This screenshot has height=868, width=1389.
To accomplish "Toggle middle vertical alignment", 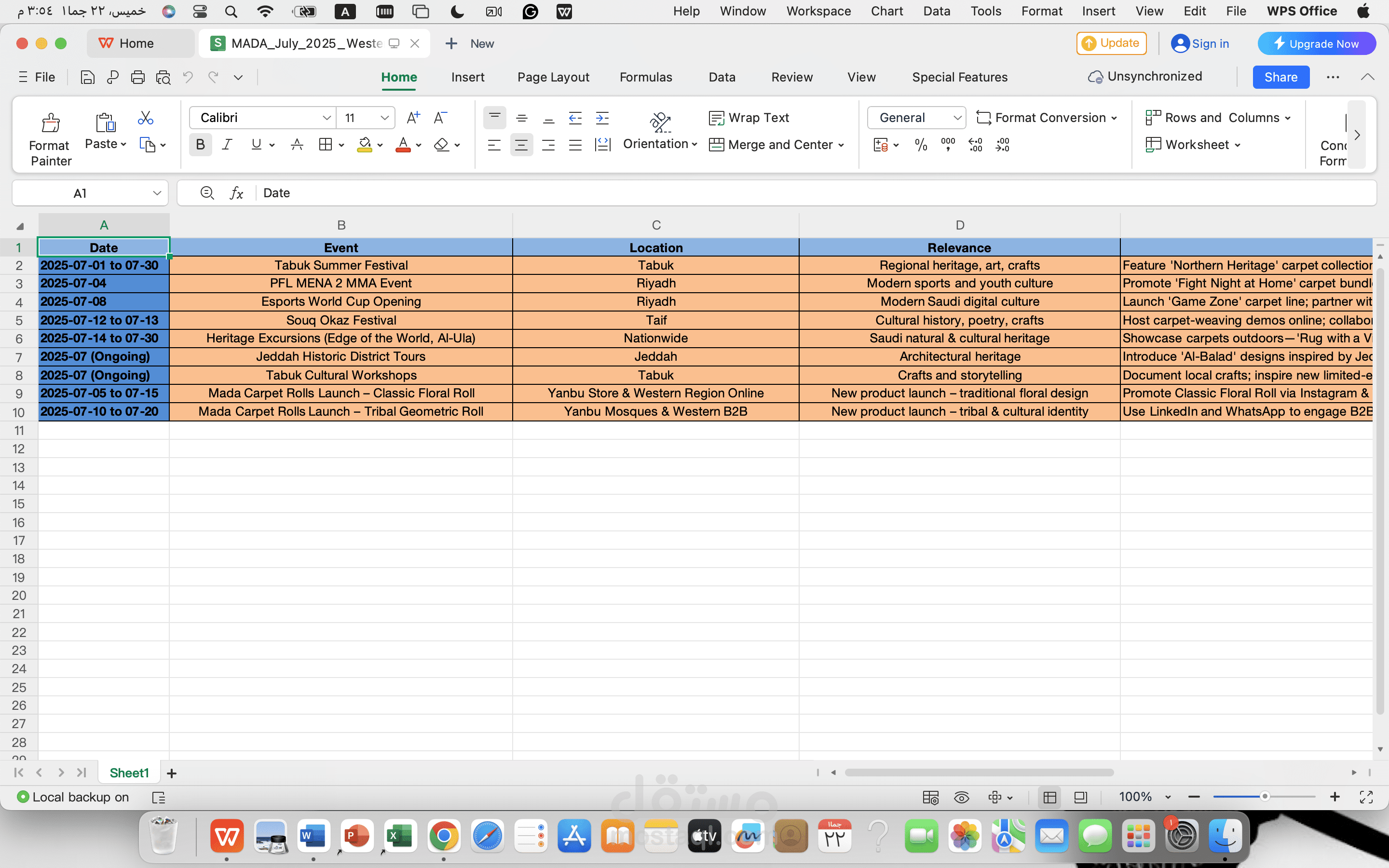I will coord(522,118).
